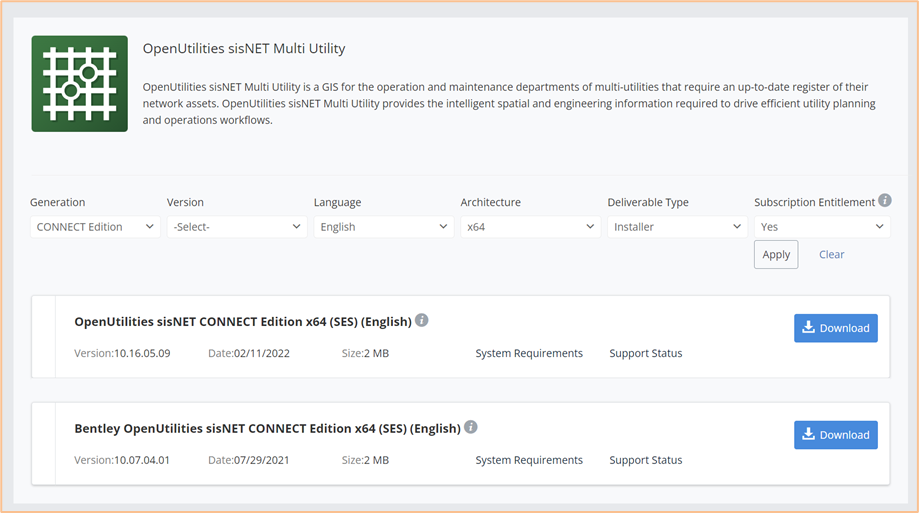Open Subscription Entitlement dropdown set to Yes
This screenshot has height=513, width=919.
(x=822, y=227)
